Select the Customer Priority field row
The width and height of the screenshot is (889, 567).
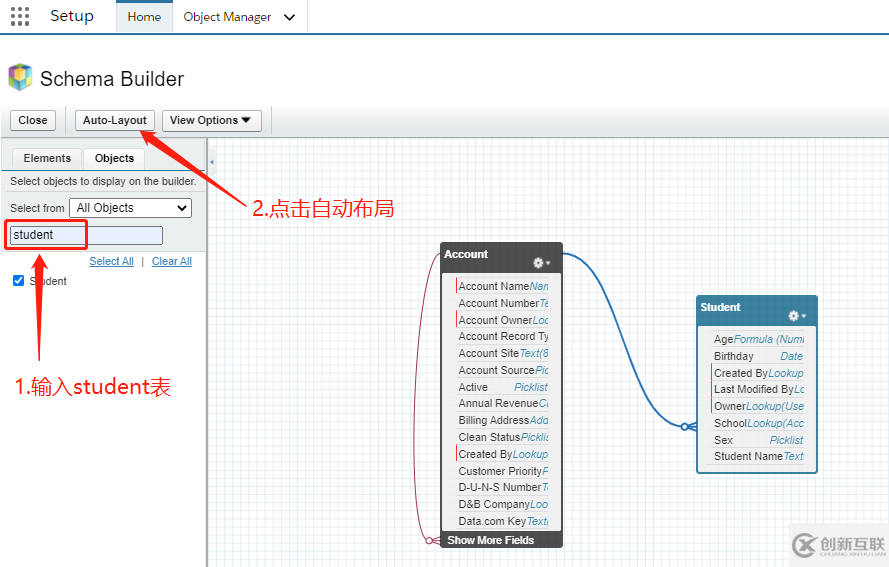[x=503, y=471]
